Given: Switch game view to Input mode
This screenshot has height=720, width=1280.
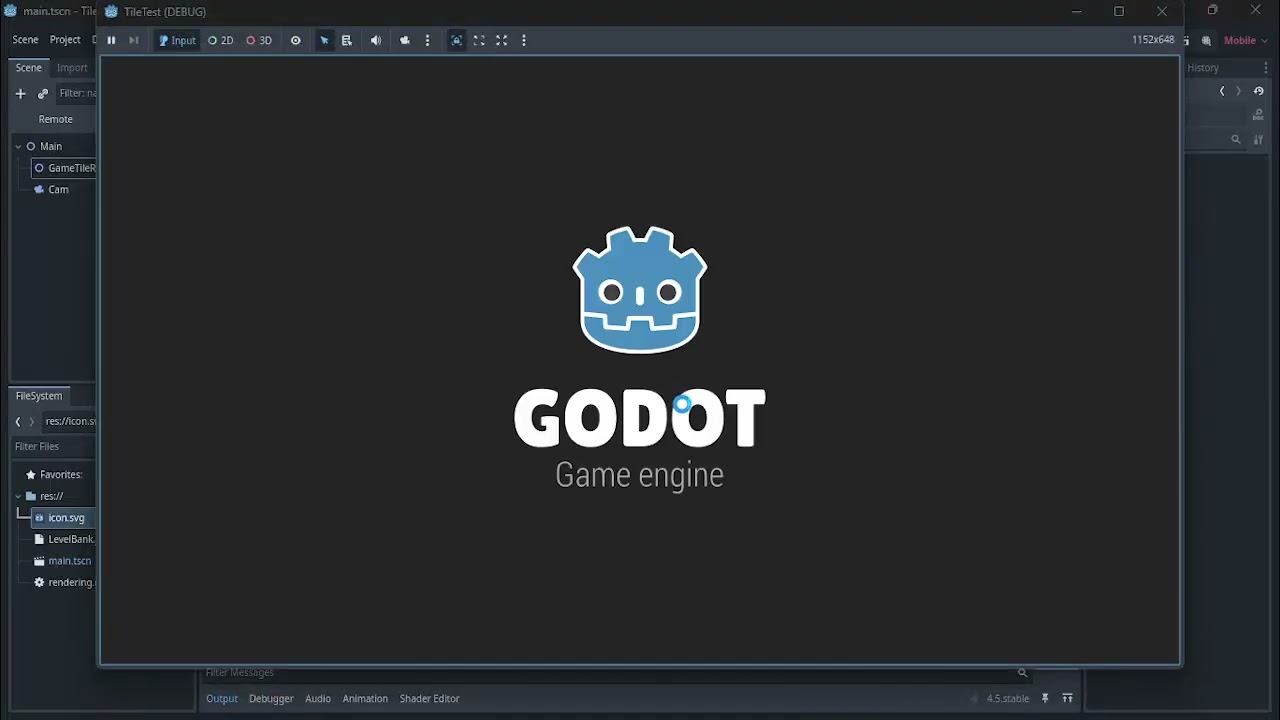Looking at the screenshot, I should [x=177, y=41].
